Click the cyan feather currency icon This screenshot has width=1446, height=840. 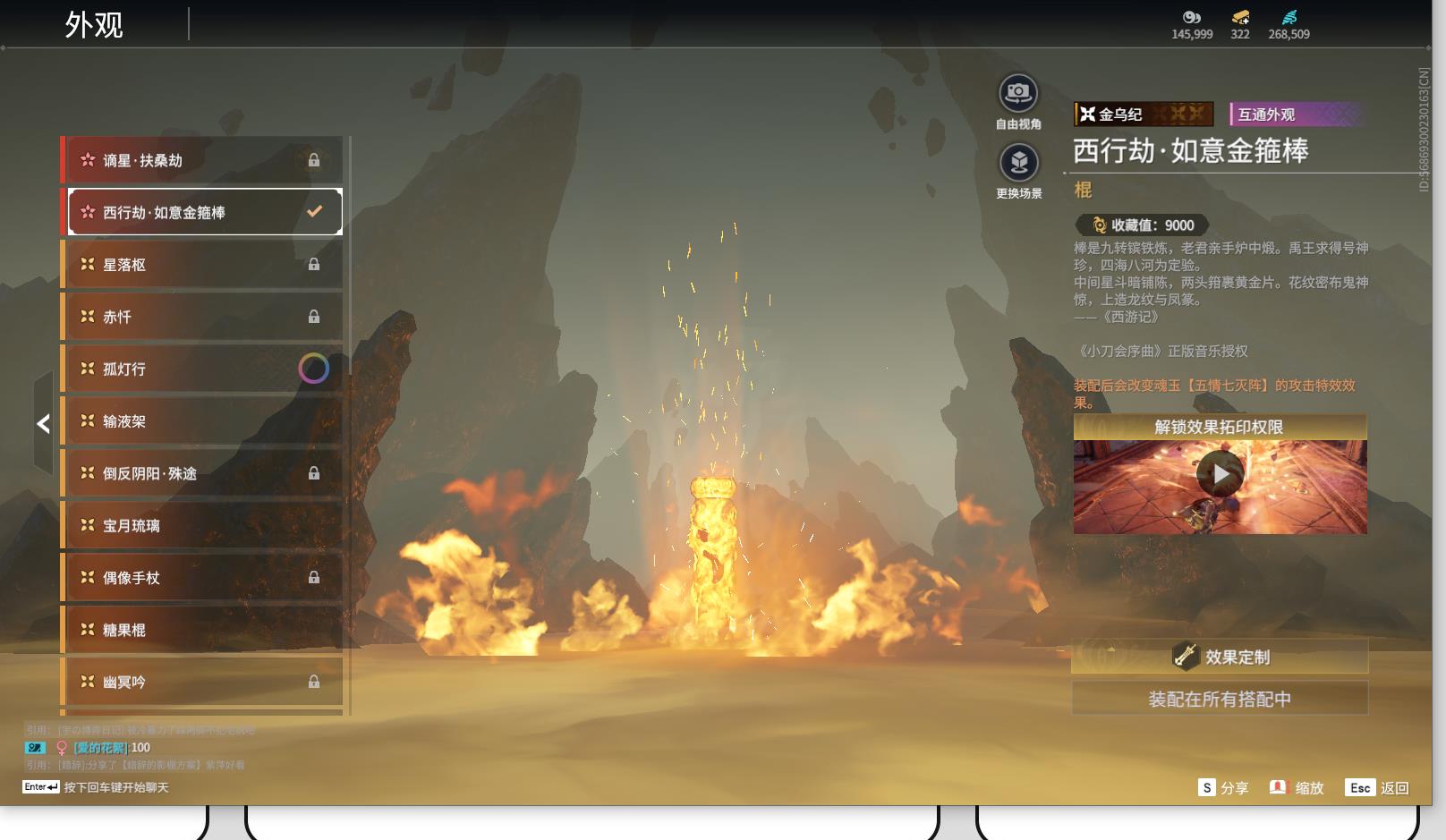[x=1289, y=17]
